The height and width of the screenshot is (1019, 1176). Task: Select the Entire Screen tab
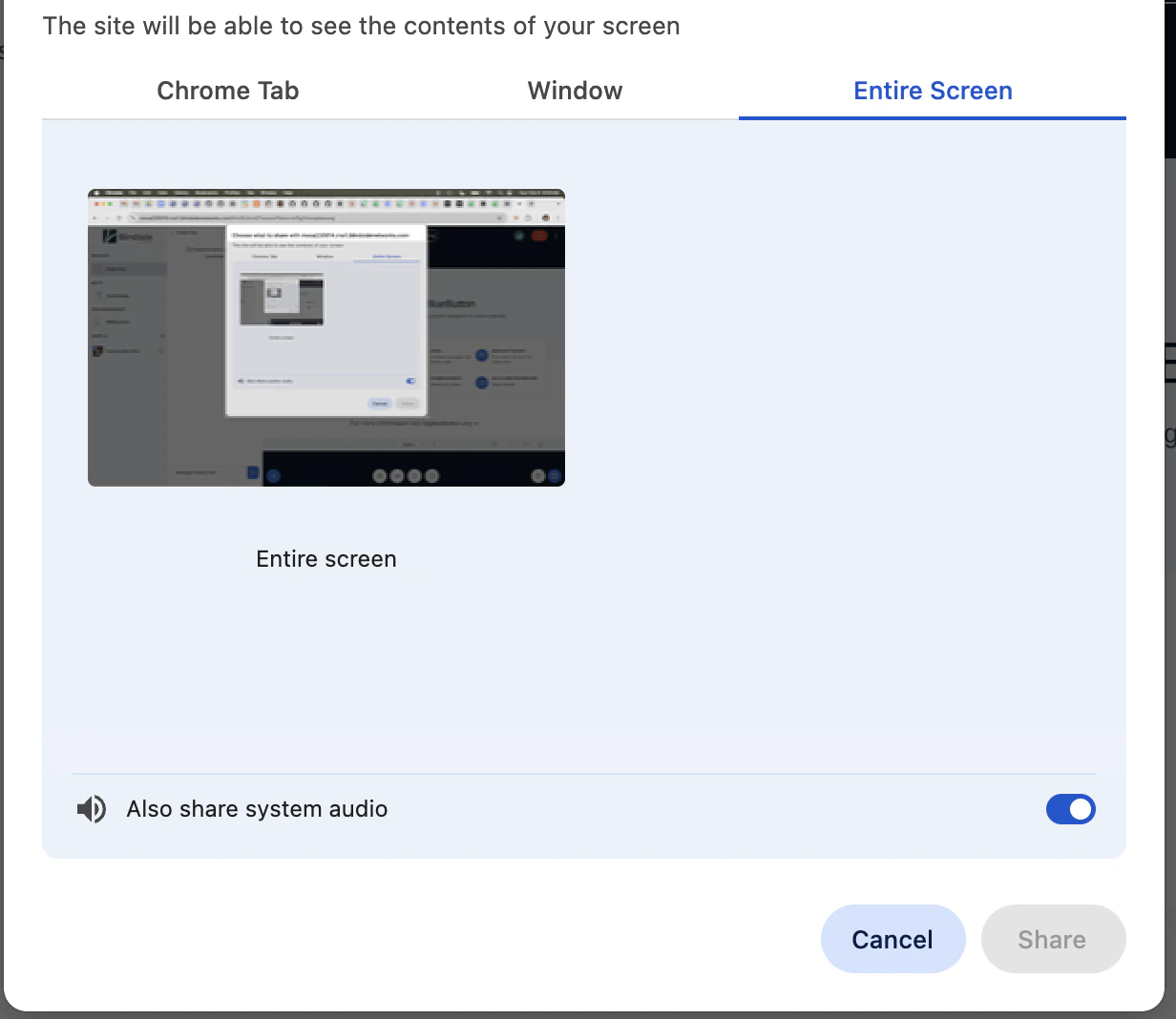point(933,91)
